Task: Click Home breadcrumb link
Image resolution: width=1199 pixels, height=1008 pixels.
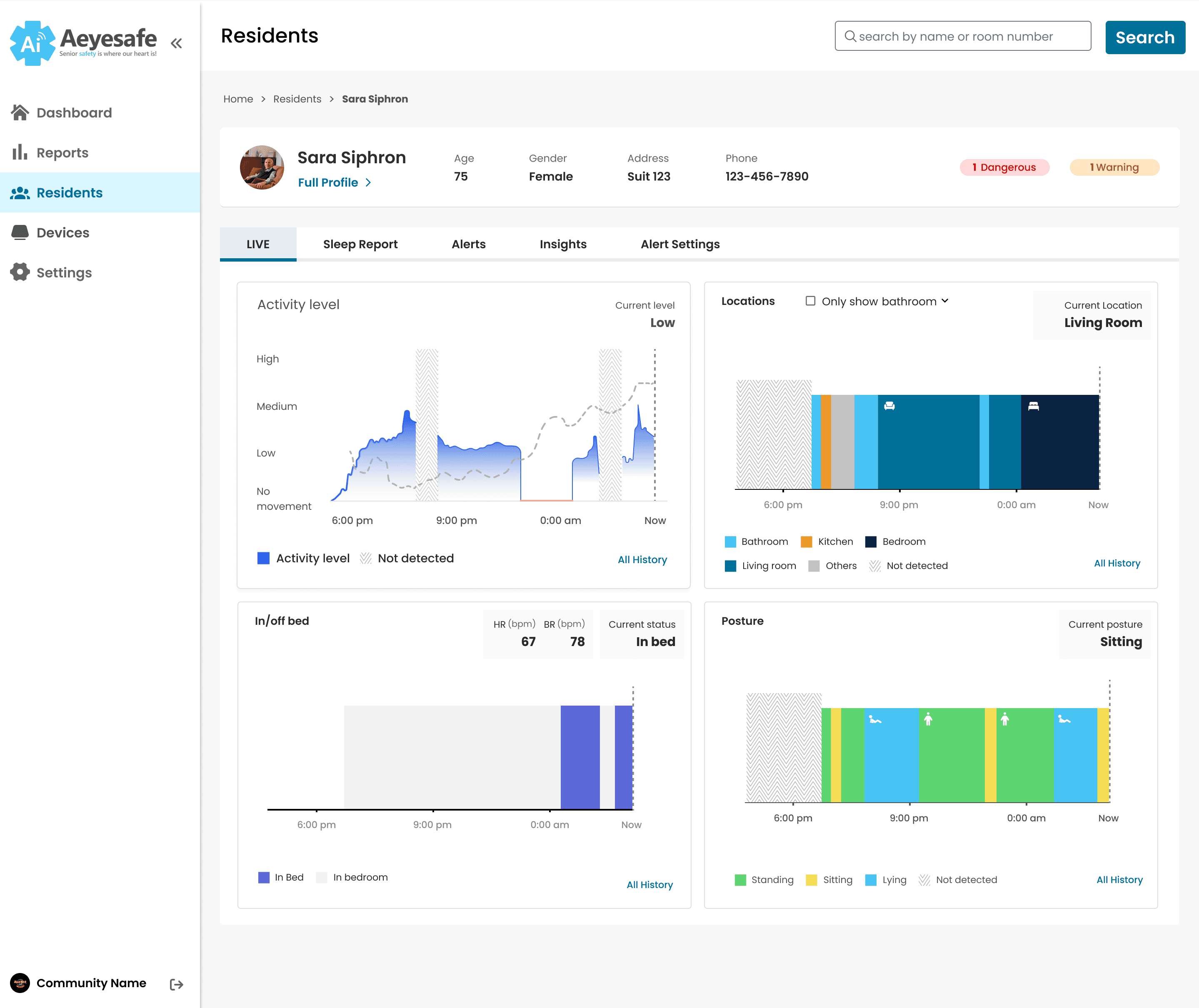Action: point(238,99)
